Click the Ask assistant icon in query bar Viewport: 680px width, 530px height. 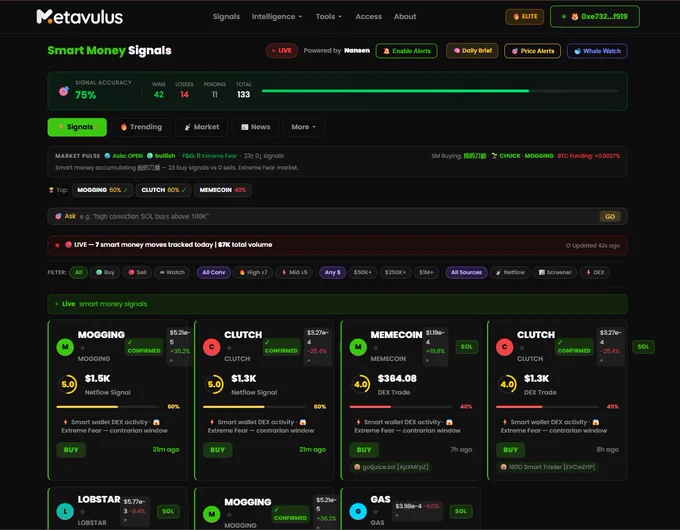pos(58,216)
